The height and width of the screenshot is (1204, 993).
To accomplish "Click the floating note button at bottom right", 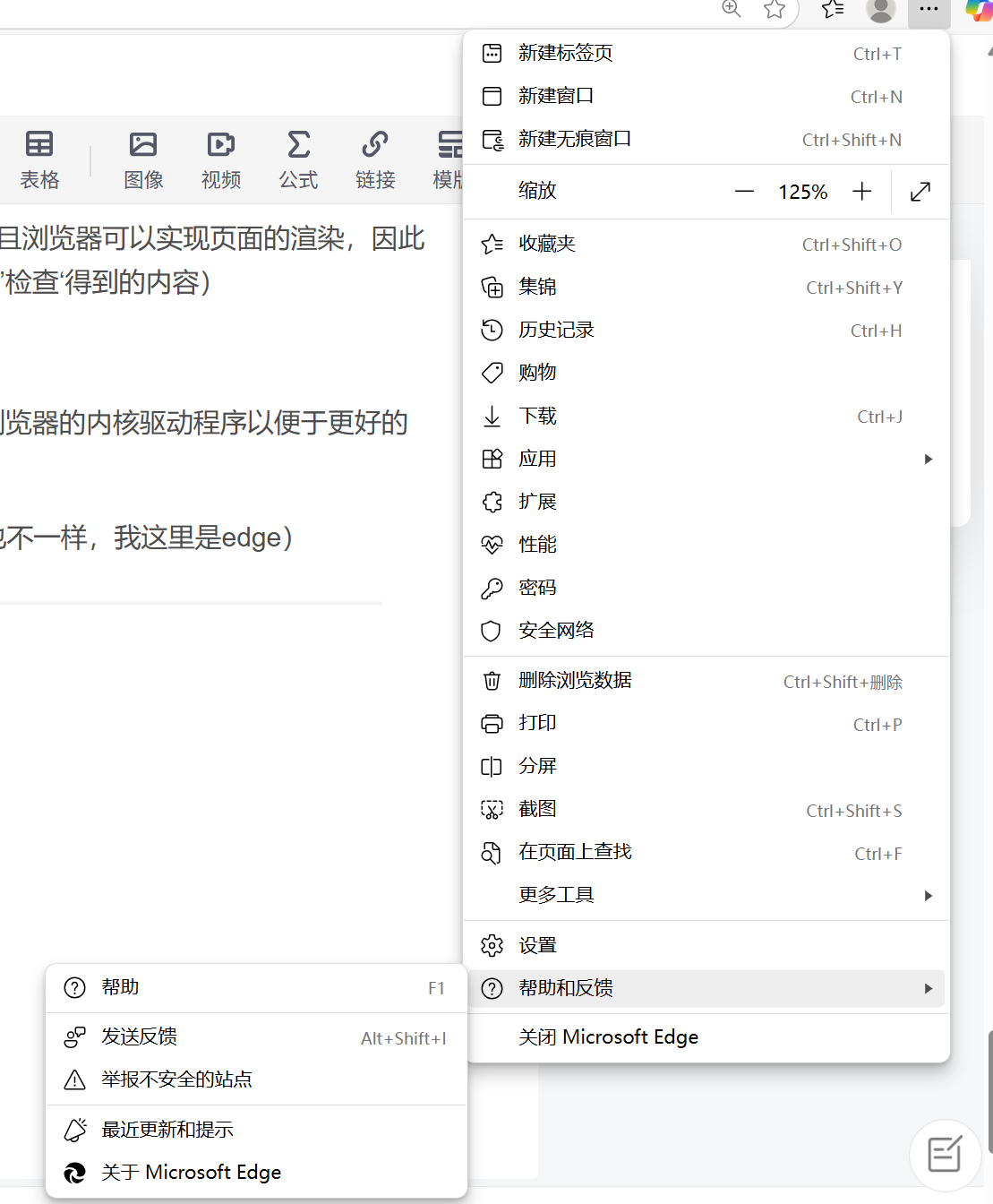I will click(x=946, y=1155).
